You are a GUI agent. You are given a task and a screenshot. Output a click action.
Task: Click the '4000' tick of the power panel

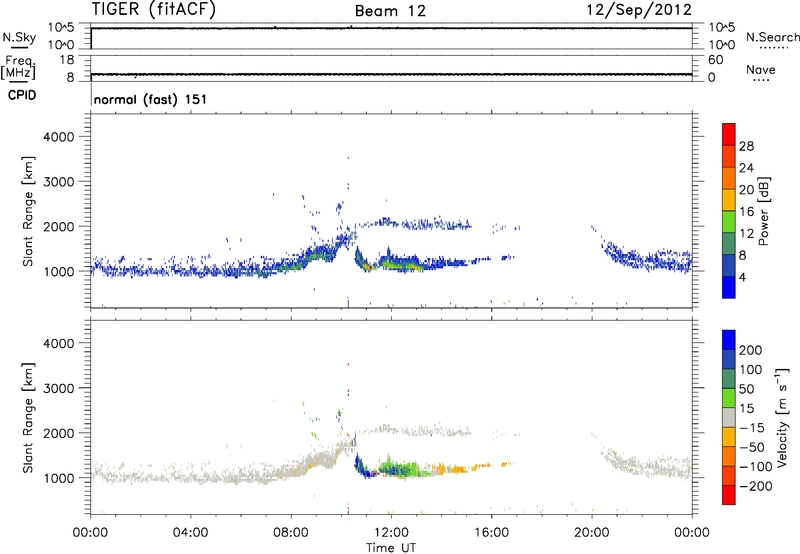(x=59, y=137)
